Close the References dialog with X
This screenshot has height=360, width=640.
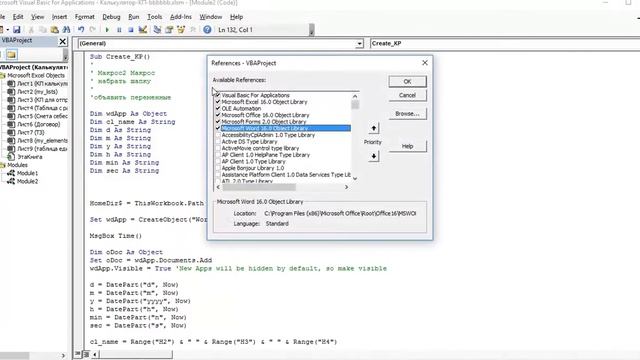(425, 62)
